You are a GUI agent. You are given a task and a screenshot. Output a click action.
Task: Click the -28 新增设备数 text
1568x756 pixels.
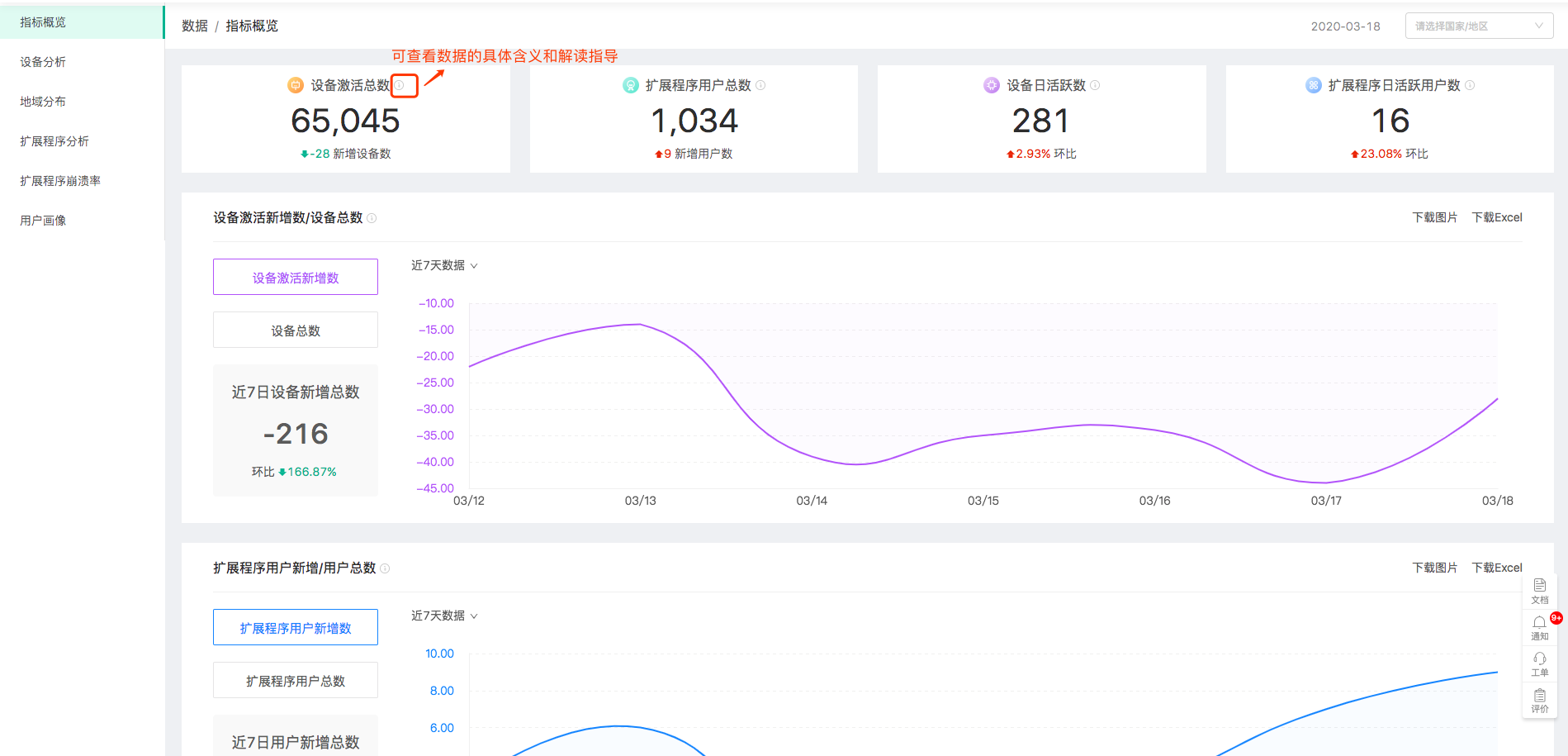click(346, 154)
